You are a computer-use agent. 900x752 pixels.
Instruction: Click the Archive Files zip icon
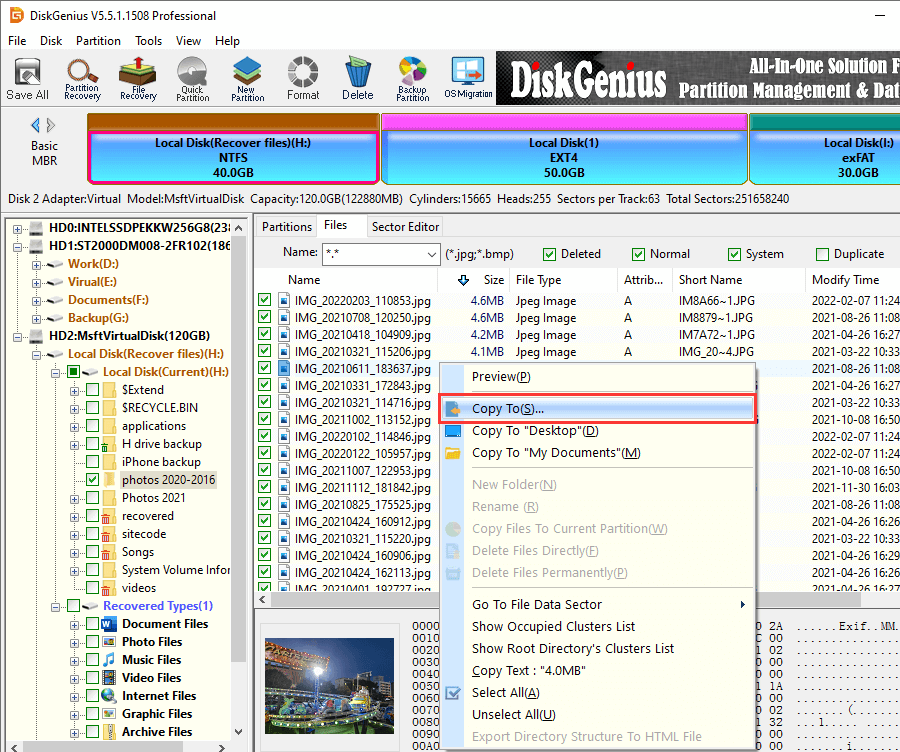click(109, 732)
